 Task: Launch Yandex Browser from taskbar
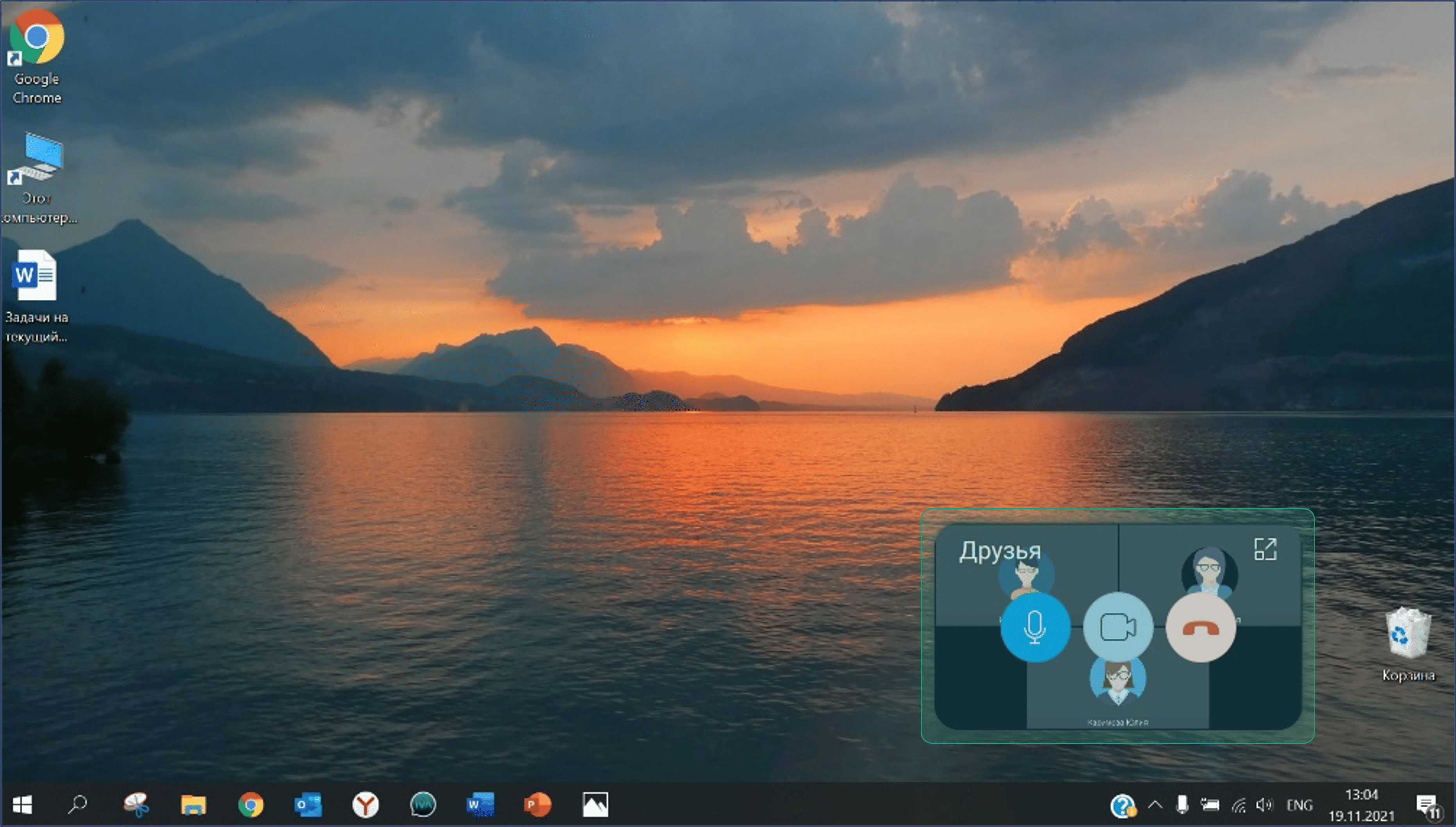pos(365,804)
